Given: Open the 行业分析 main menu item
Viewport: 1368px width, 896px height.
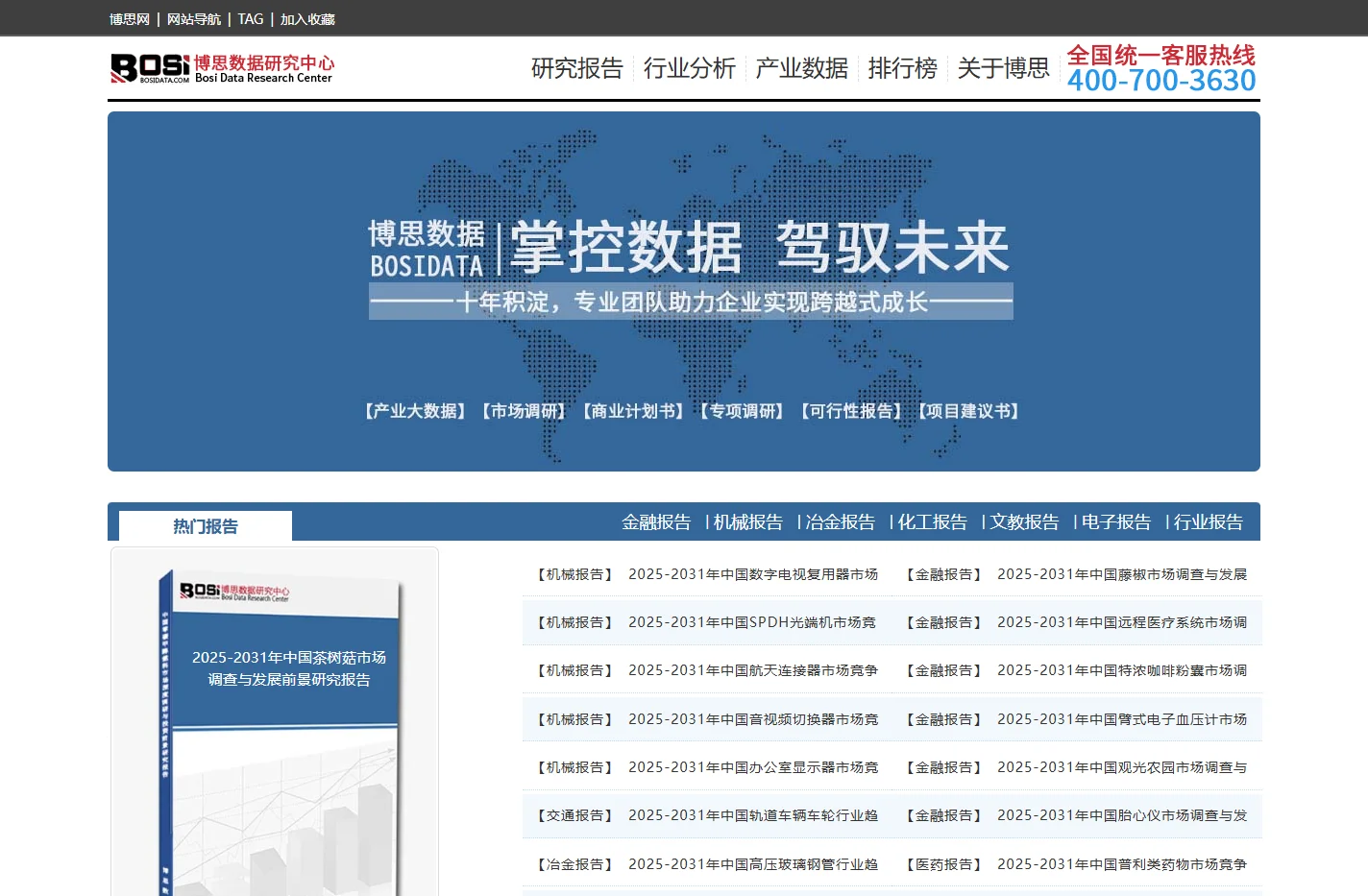Looking at the screenshot, I should pos(690,68).
